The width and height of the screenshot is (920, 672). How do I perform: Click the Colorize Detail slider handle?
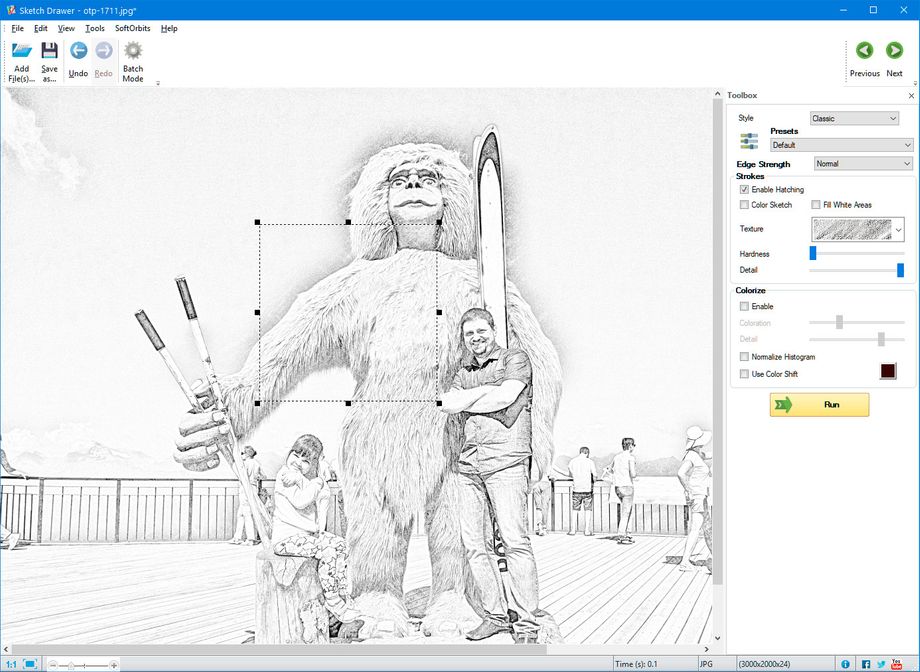click(x=881, y=339)
